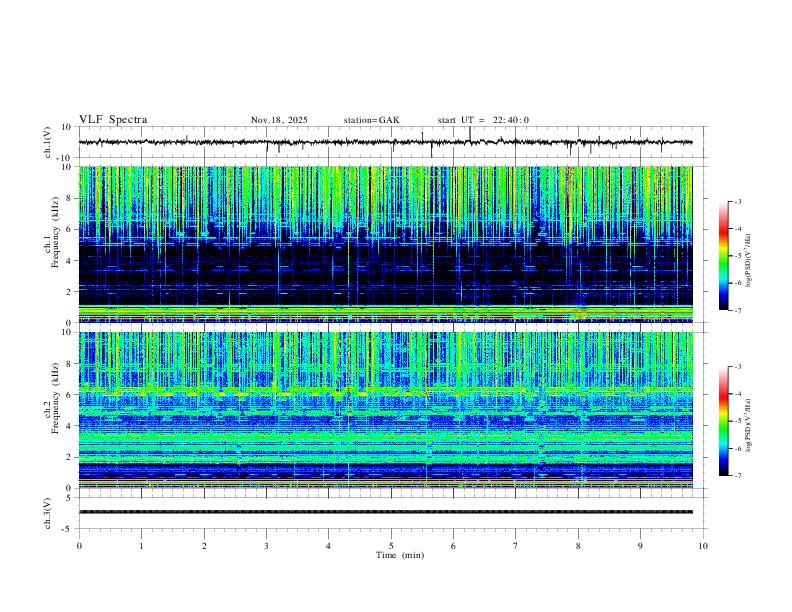Click time axis tick label "10"
Viewport: 792px width, 612px height.
(703, 546)
